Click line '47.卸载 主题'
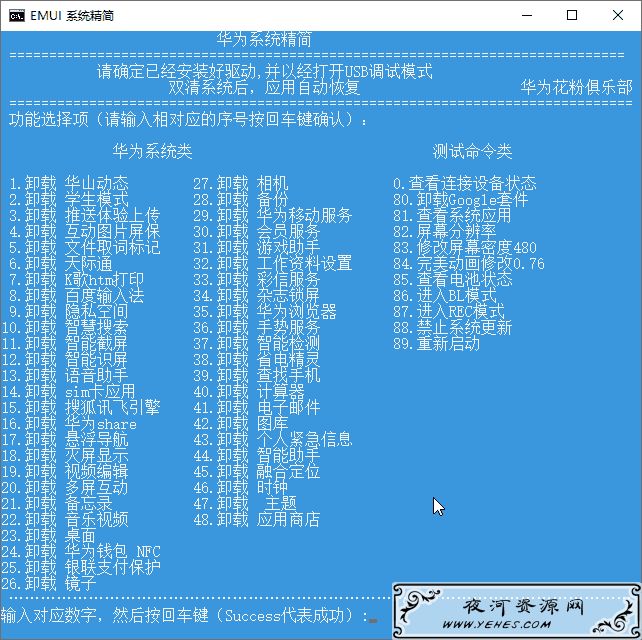 coord(245,503)
